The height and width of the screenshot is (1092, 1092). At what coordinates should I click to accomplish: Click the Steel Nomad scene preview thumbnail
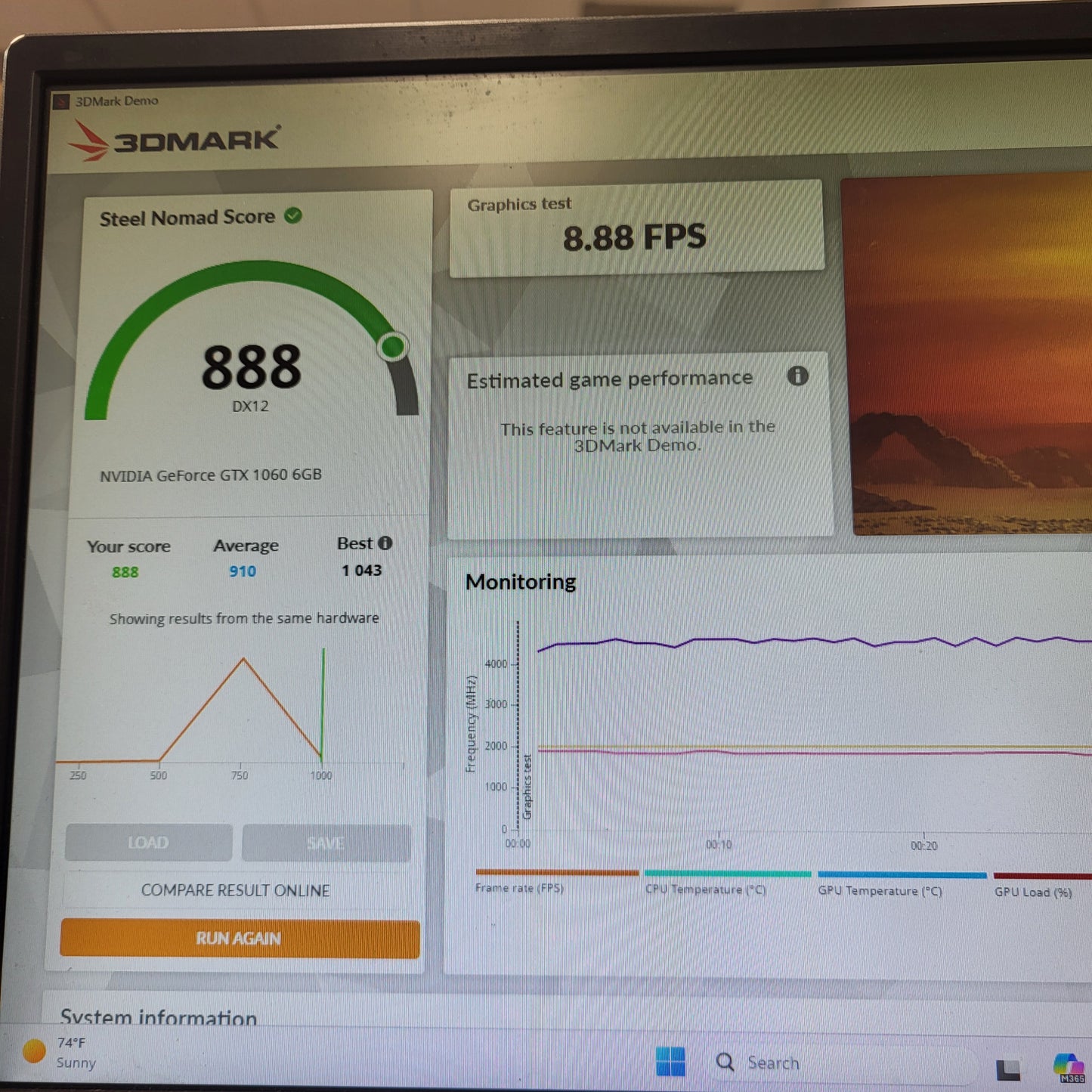tap(967, 355)
